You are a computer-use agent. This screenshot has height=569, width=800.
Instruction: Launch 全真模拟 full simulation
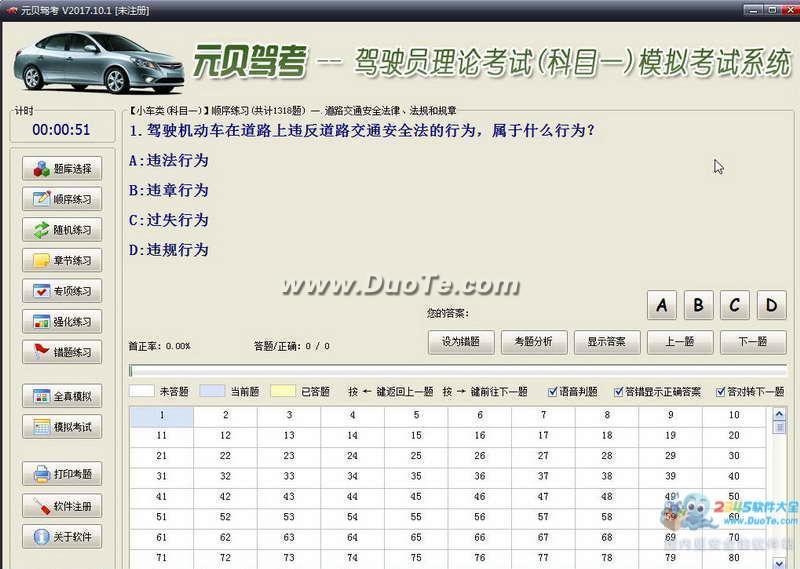[62, 396]
